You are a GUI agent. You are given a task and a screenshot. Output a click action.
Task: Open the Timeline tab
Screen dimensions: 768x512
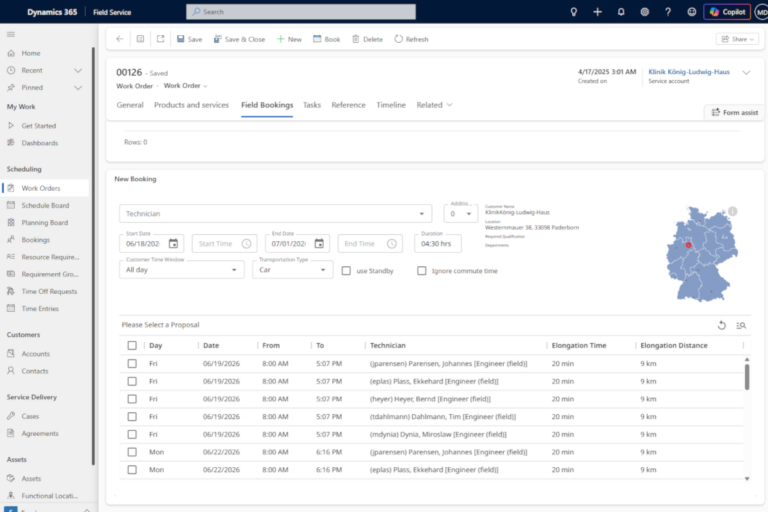[x=391, y=105]
